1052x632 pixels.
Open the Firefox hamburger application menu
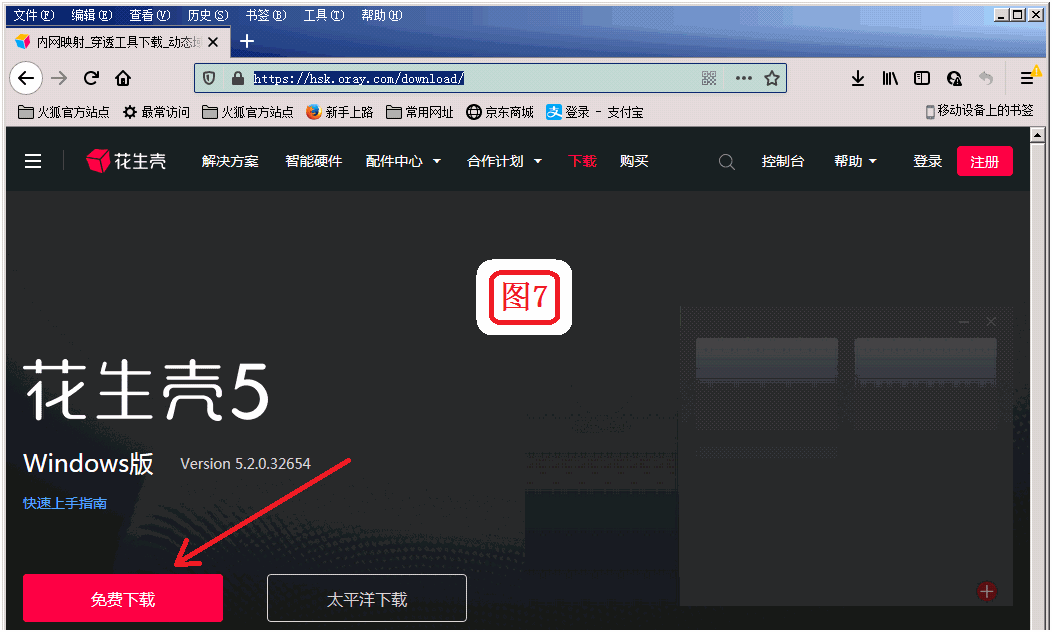[x=1027, y=78]
